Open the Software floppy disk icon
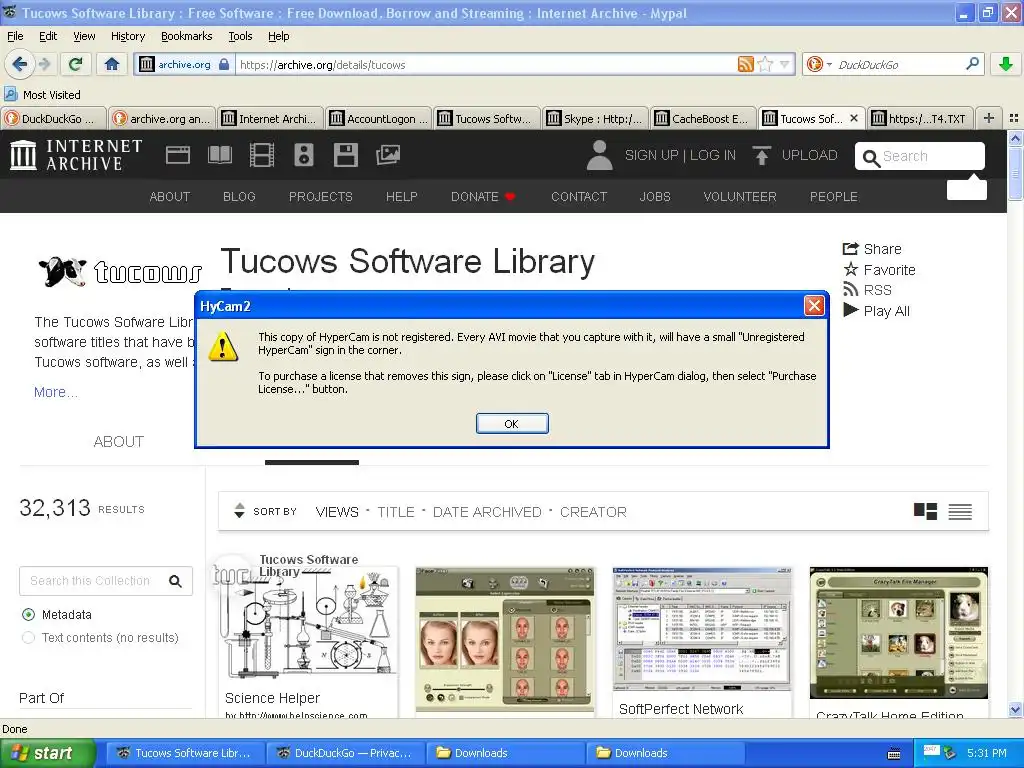Image resolution: width=1024 pixels, height=768 pixels. tap(345, 155)
